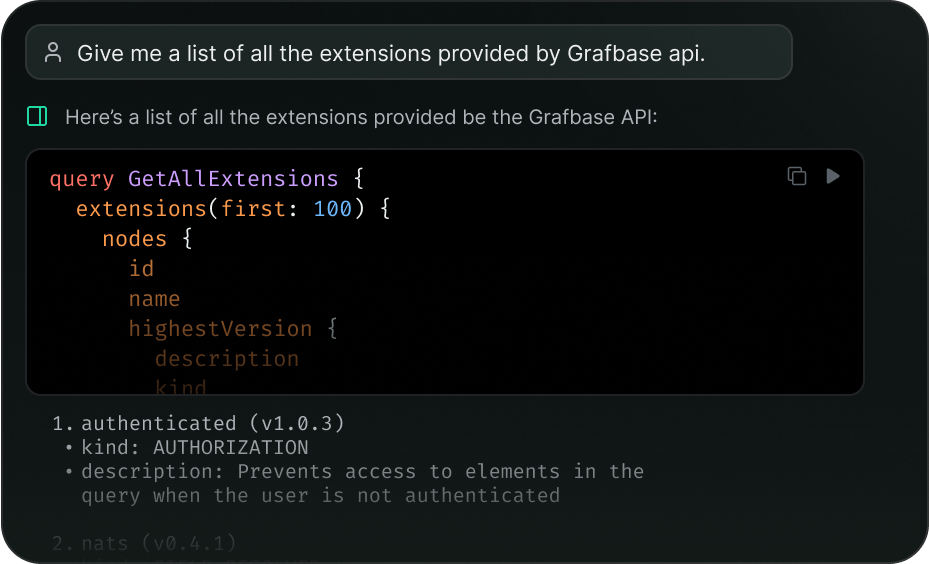
Task: Click the "extensions" field in the query
Action: [140, 209]
